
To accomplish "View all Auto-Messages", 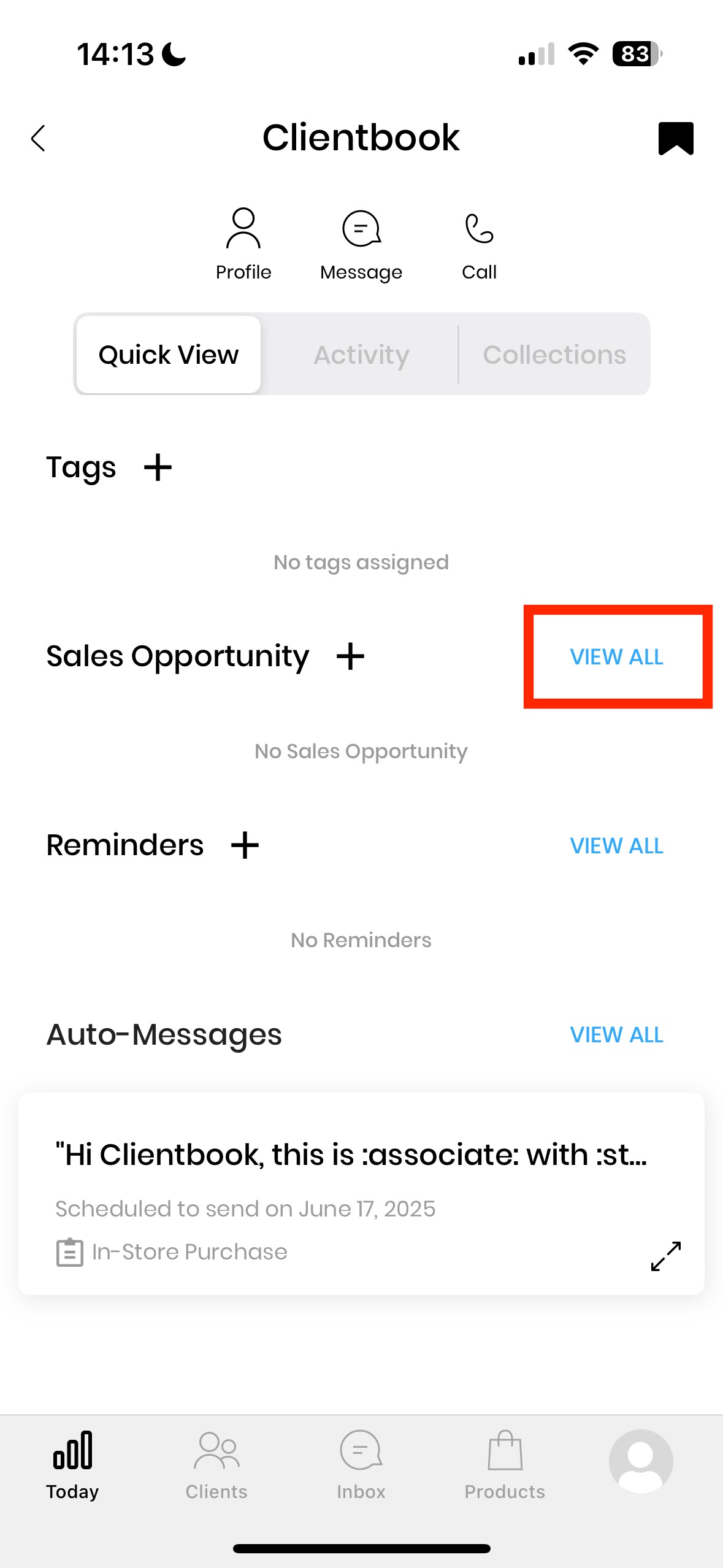I will tap(616, 1035).
